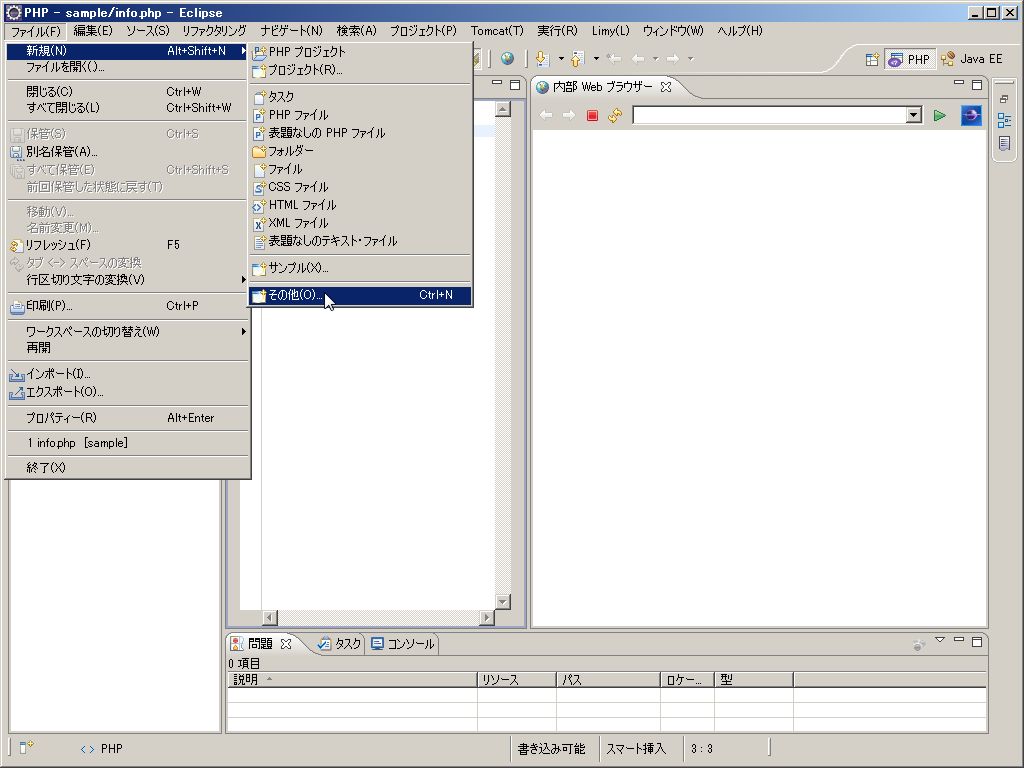Select 表題なしのテキスト・ファイル

(360, 241)
